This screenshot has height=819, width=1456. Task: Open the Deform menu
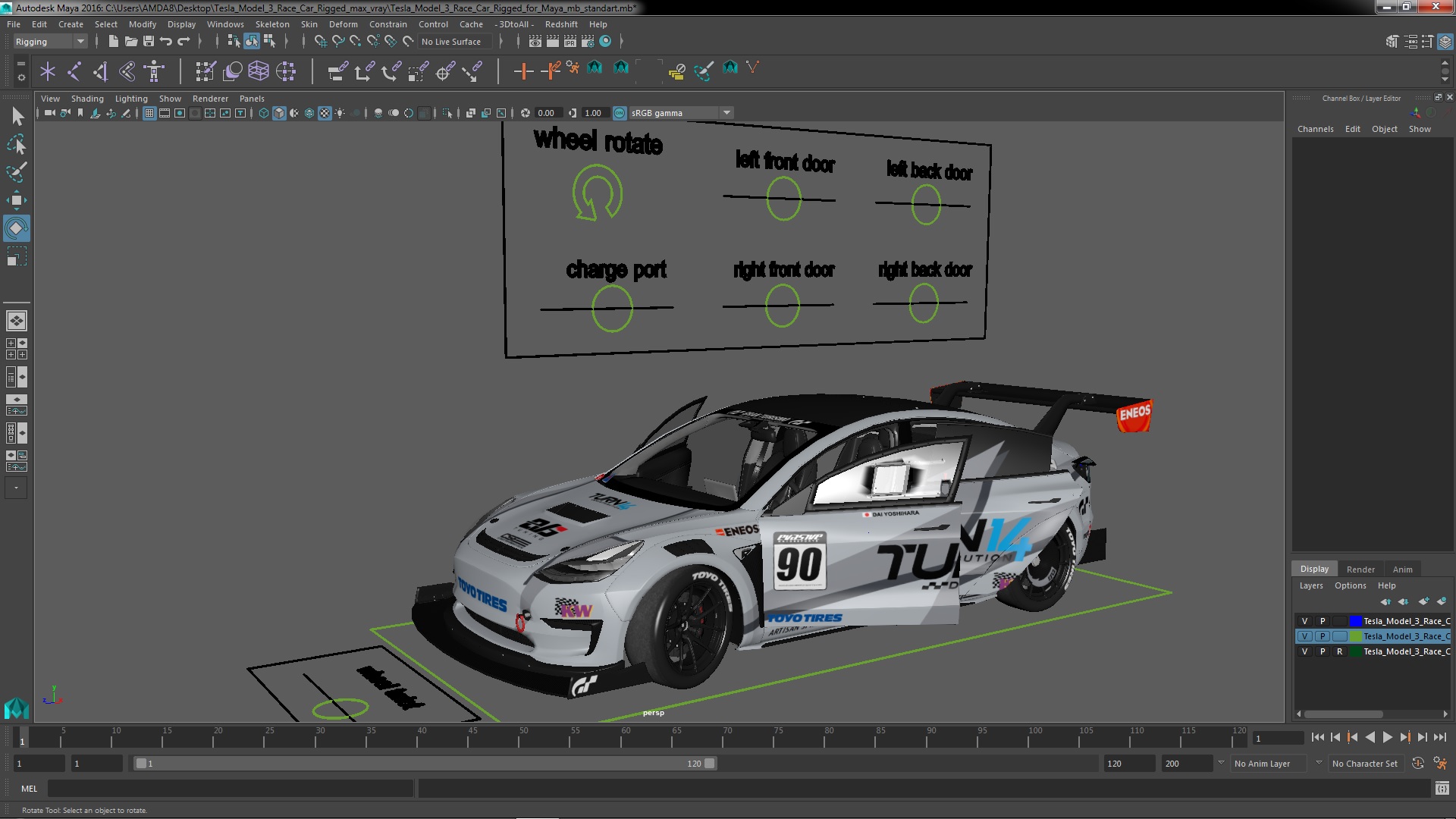click(x=343, y=24)
